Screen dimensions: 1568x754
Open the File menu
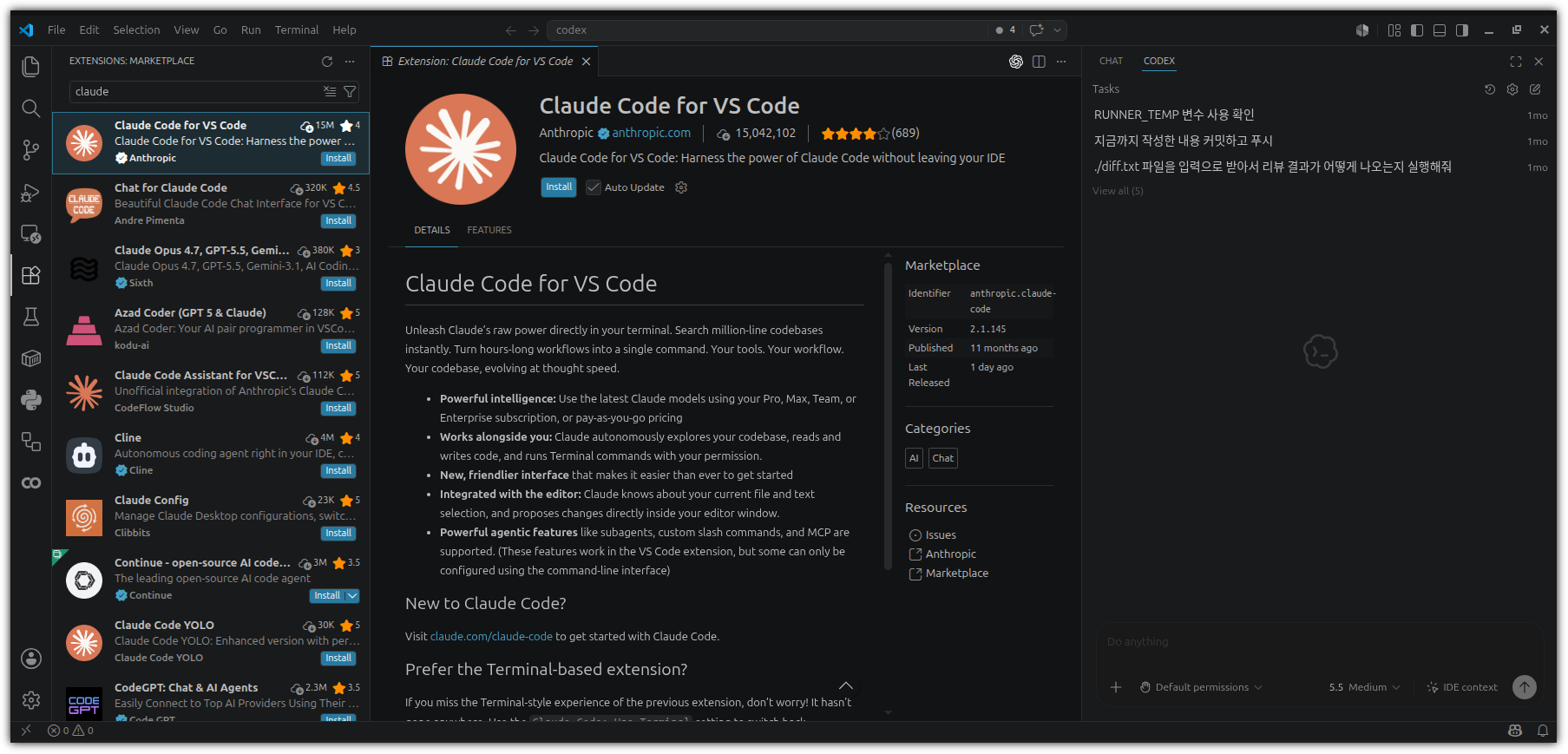56,30
